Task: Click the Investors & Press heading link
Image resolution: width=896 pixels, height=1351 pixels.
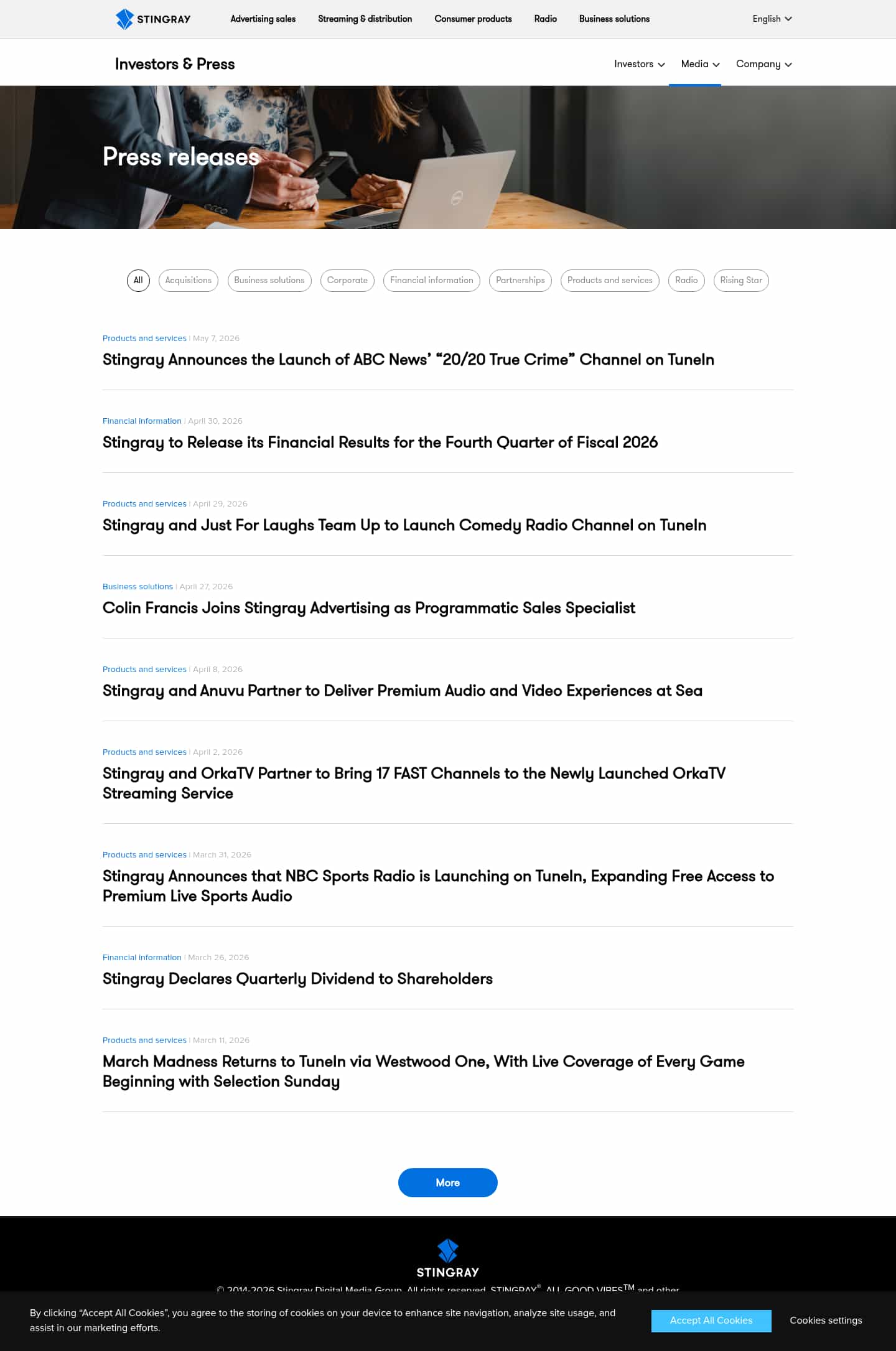Action: click(x=175, y=64)
